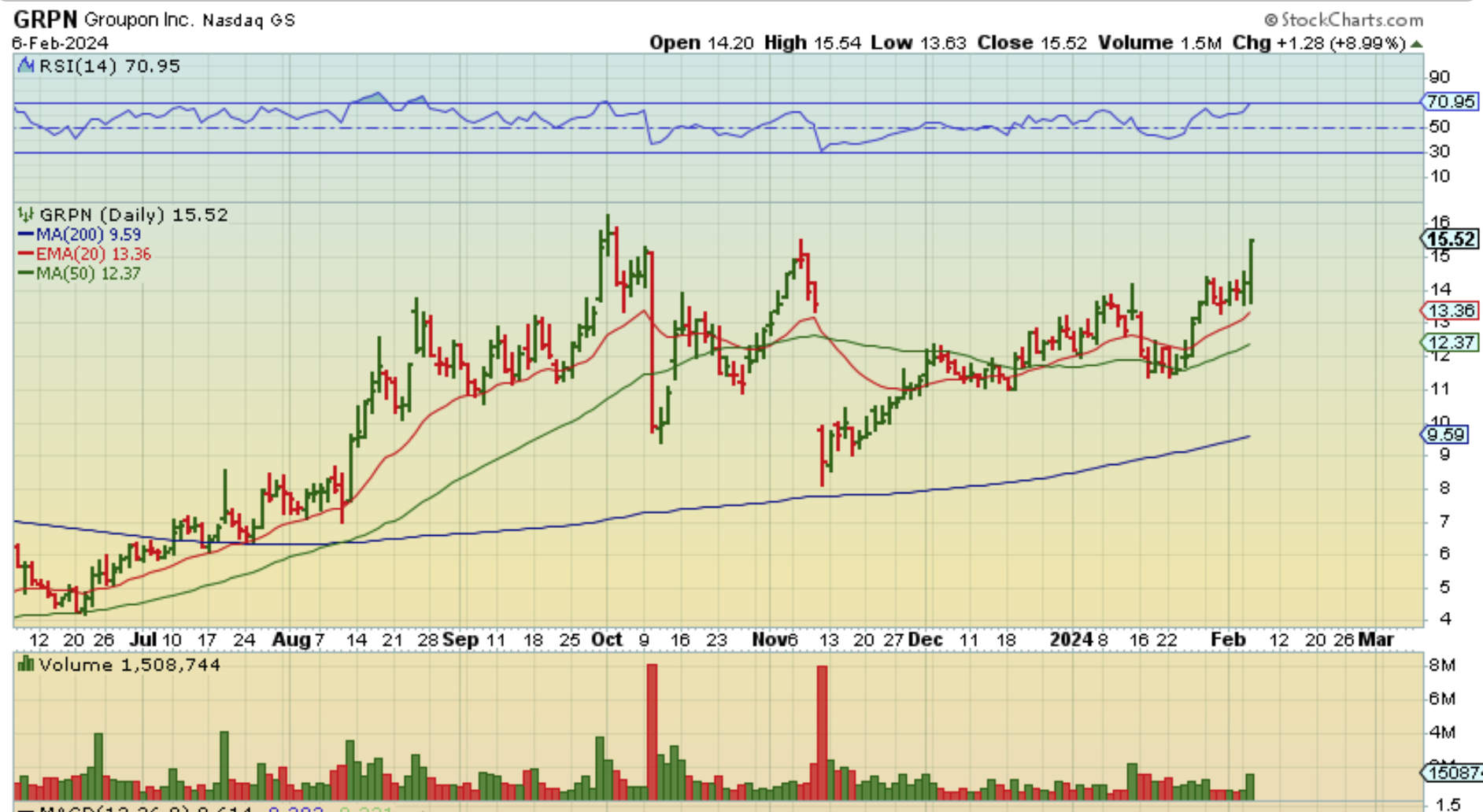Screen dimensions: 1483x812
Task: Click the 15.52 last price tag on the right axis
Action: click(1451, 239)
